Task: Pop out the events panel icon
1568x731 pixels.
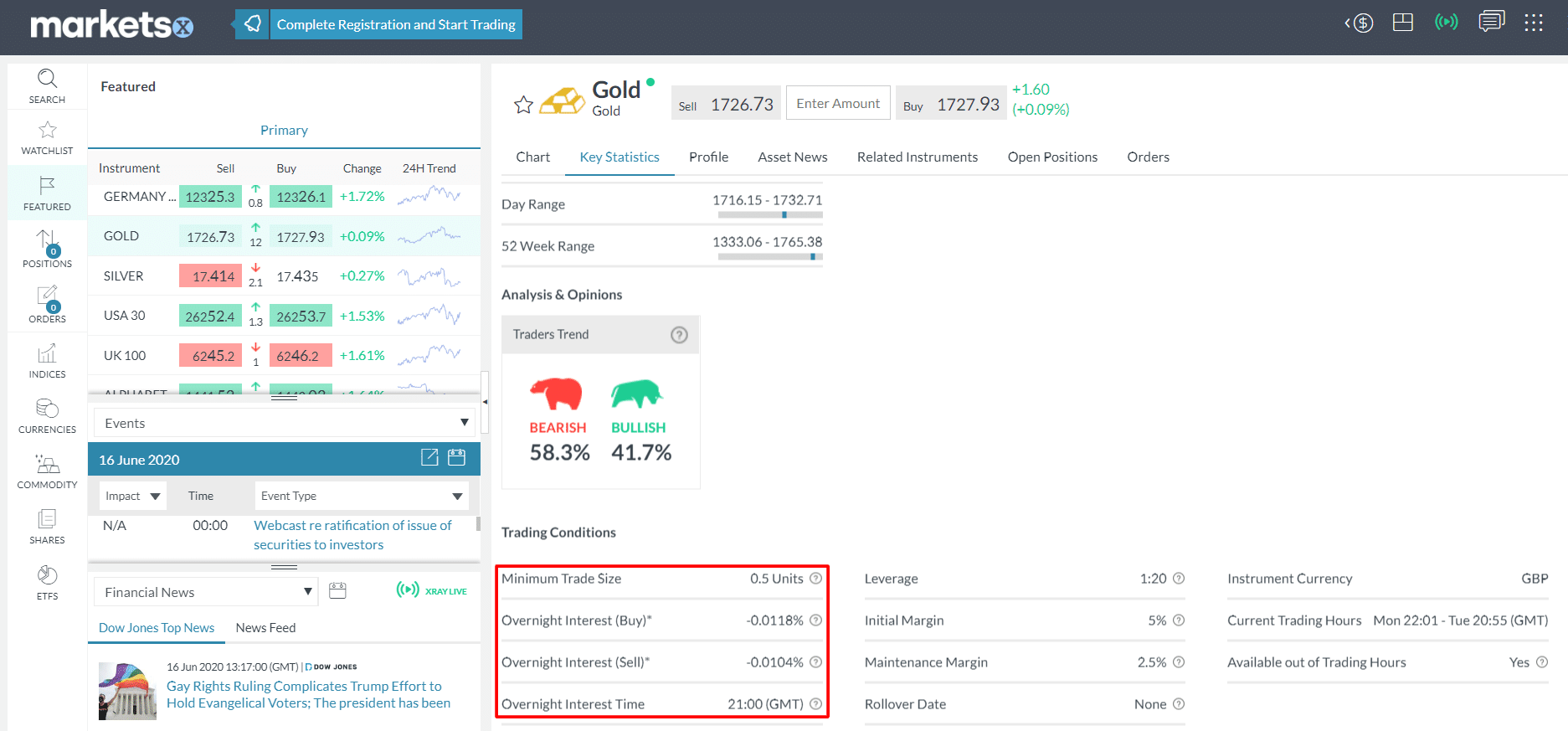Action: tap(429, 457)
